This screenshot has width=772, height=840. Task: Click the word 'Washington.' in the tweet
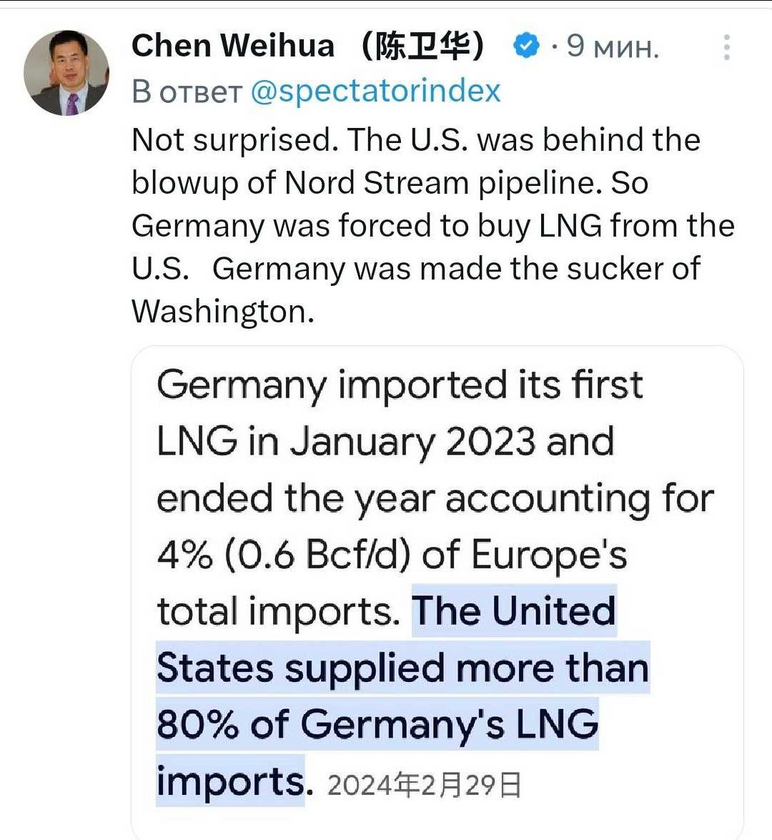tap(223, 311)
